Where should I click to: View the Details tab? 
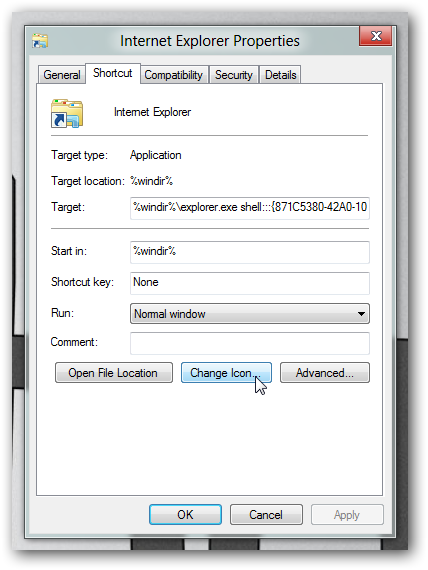pyautogui.click(x=280, y=75)
